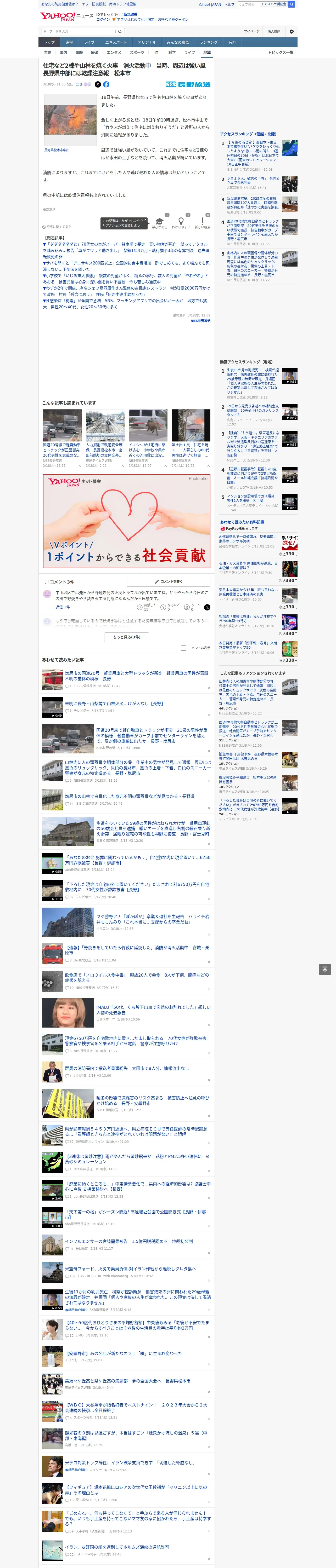Viewport: 336px width, 1568px height.
Task: Select the 国内 category
Action: tap(63, 52)
